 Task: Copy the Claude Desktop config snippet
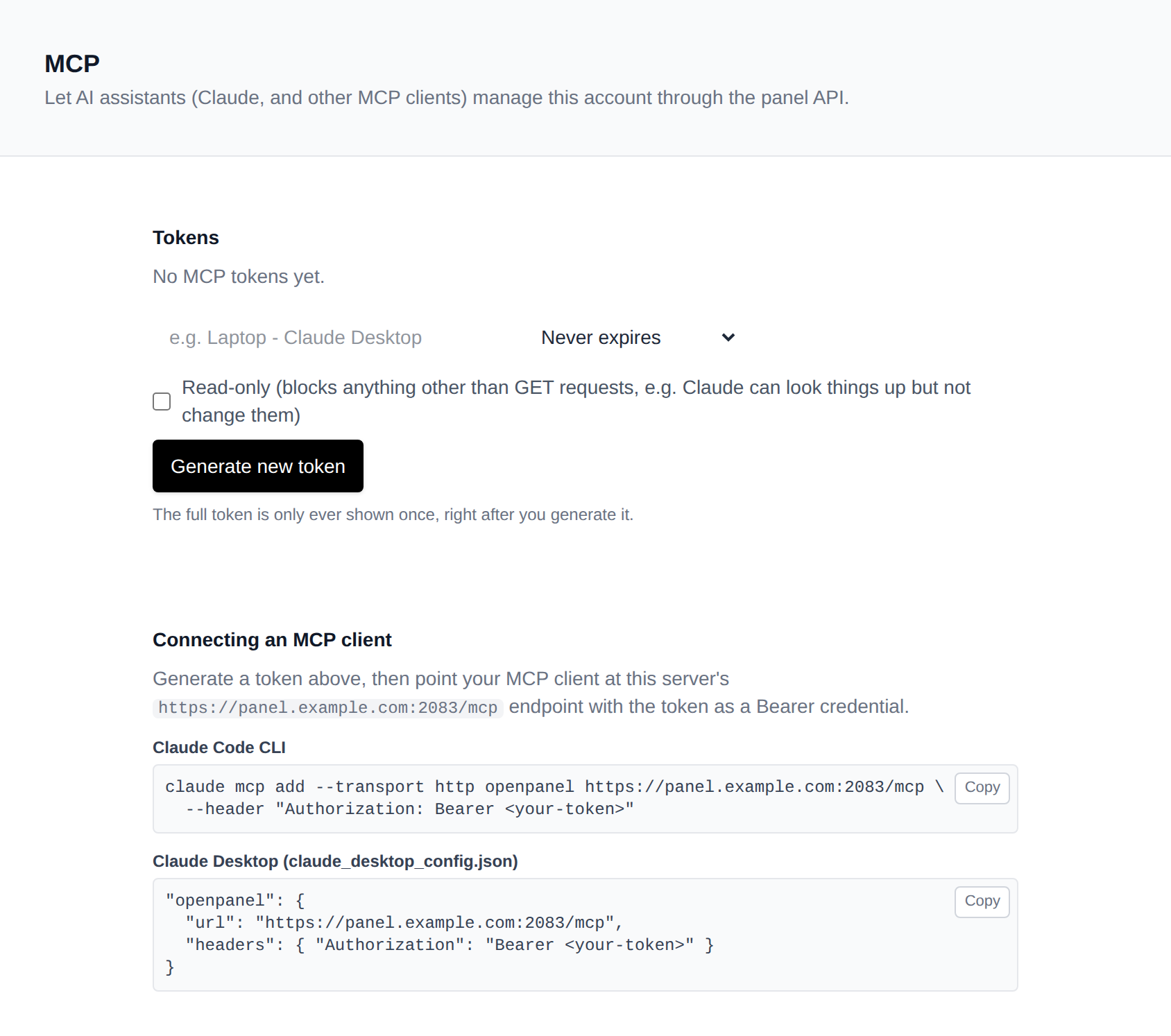982,901
